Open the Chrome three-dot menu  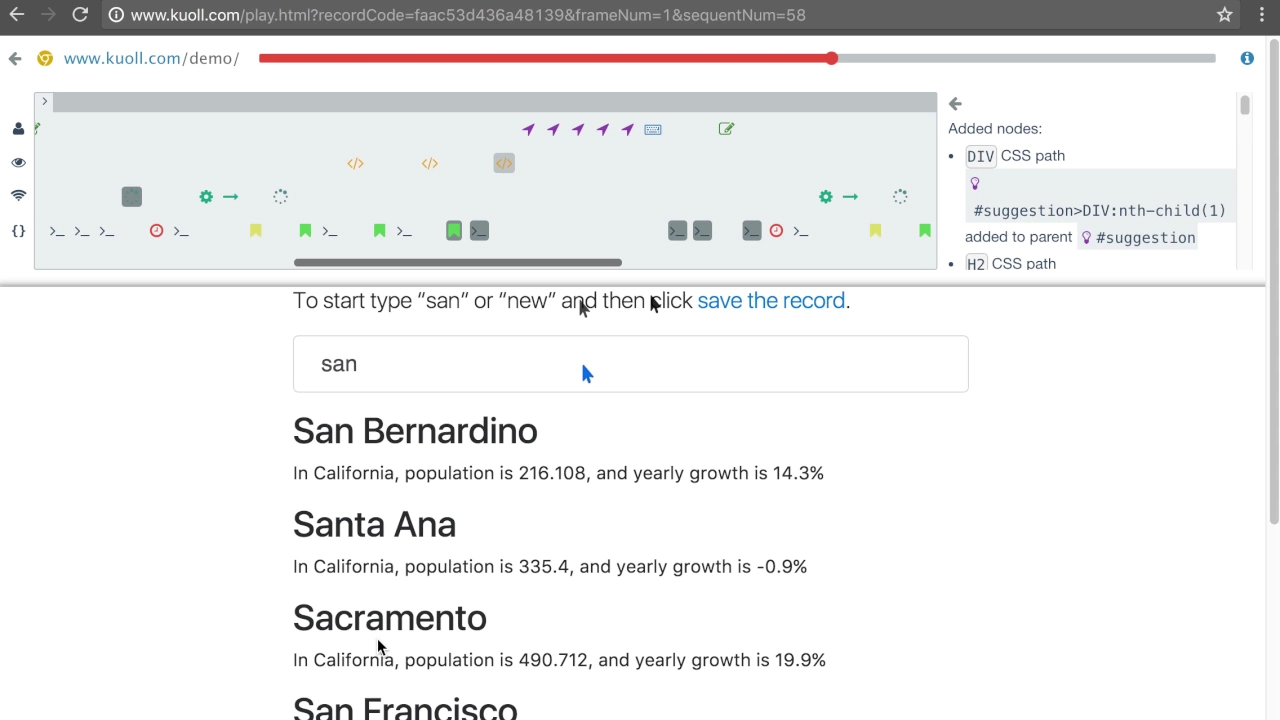(x=1262, y=15)
